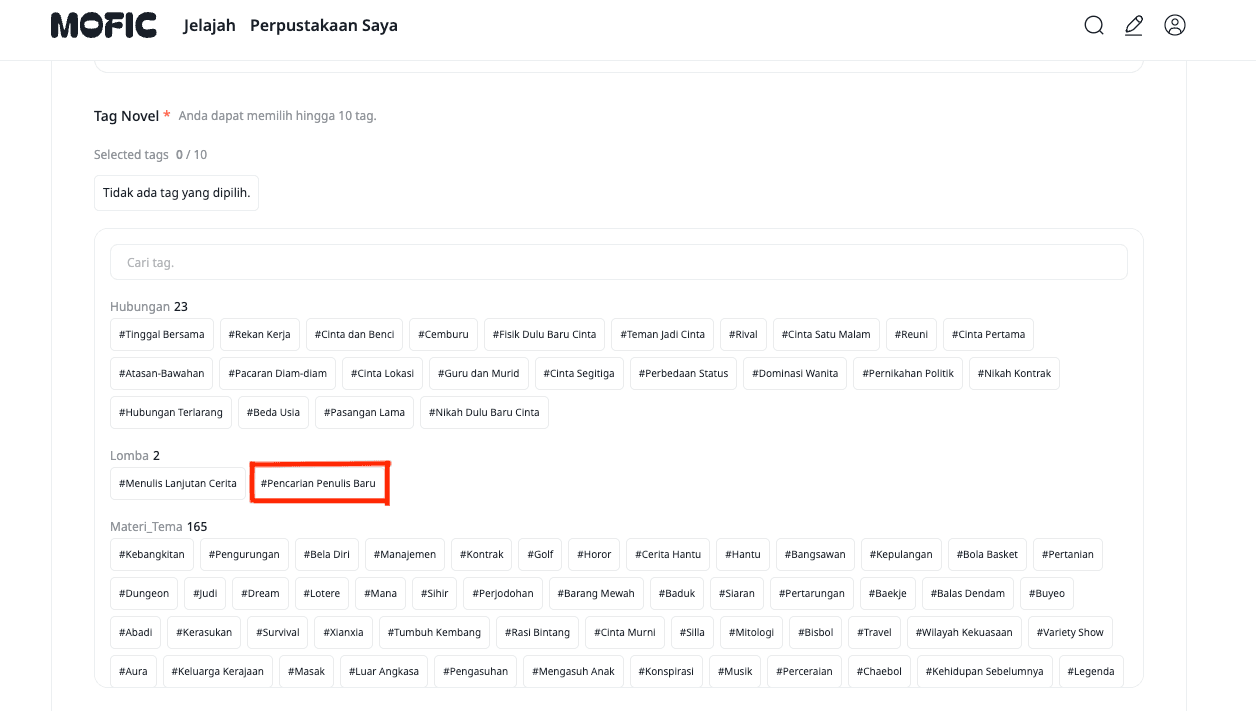Click the Cari tag search field
This screenshot has height=711, width=1256.
pyautogui.click(x=618, y=263)
